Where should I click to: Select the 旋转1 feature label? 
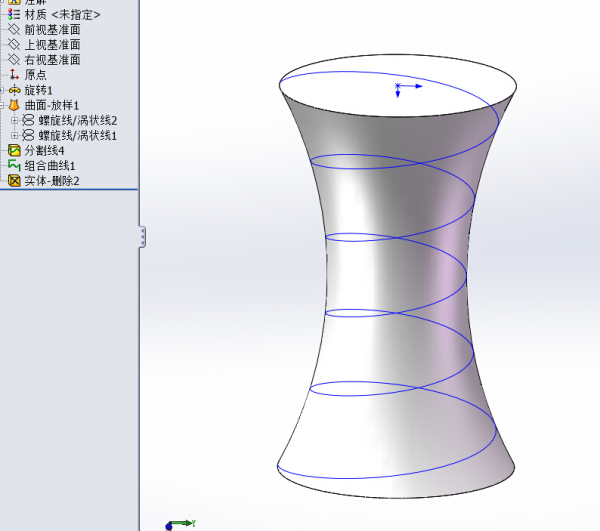38,90
